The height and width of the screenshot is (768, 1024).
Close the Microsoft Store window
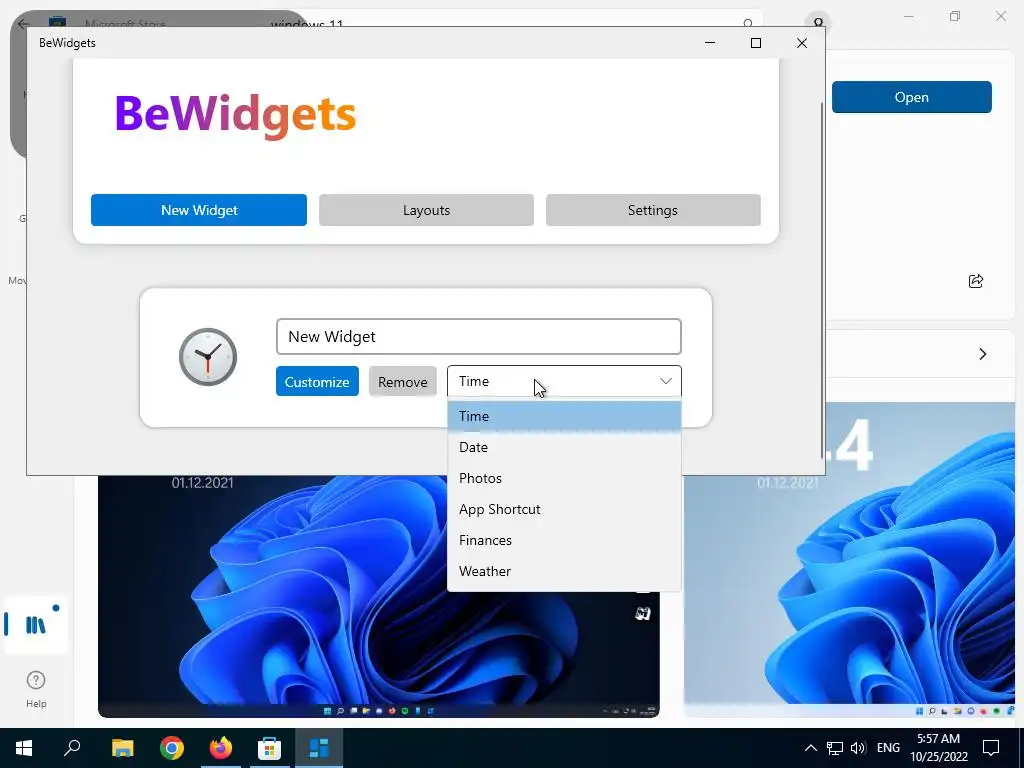1000,16
